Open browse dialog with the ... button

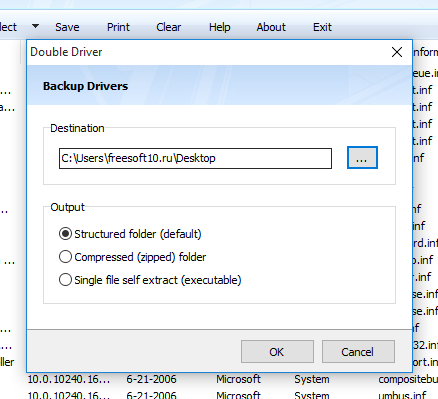pos(362,158)
